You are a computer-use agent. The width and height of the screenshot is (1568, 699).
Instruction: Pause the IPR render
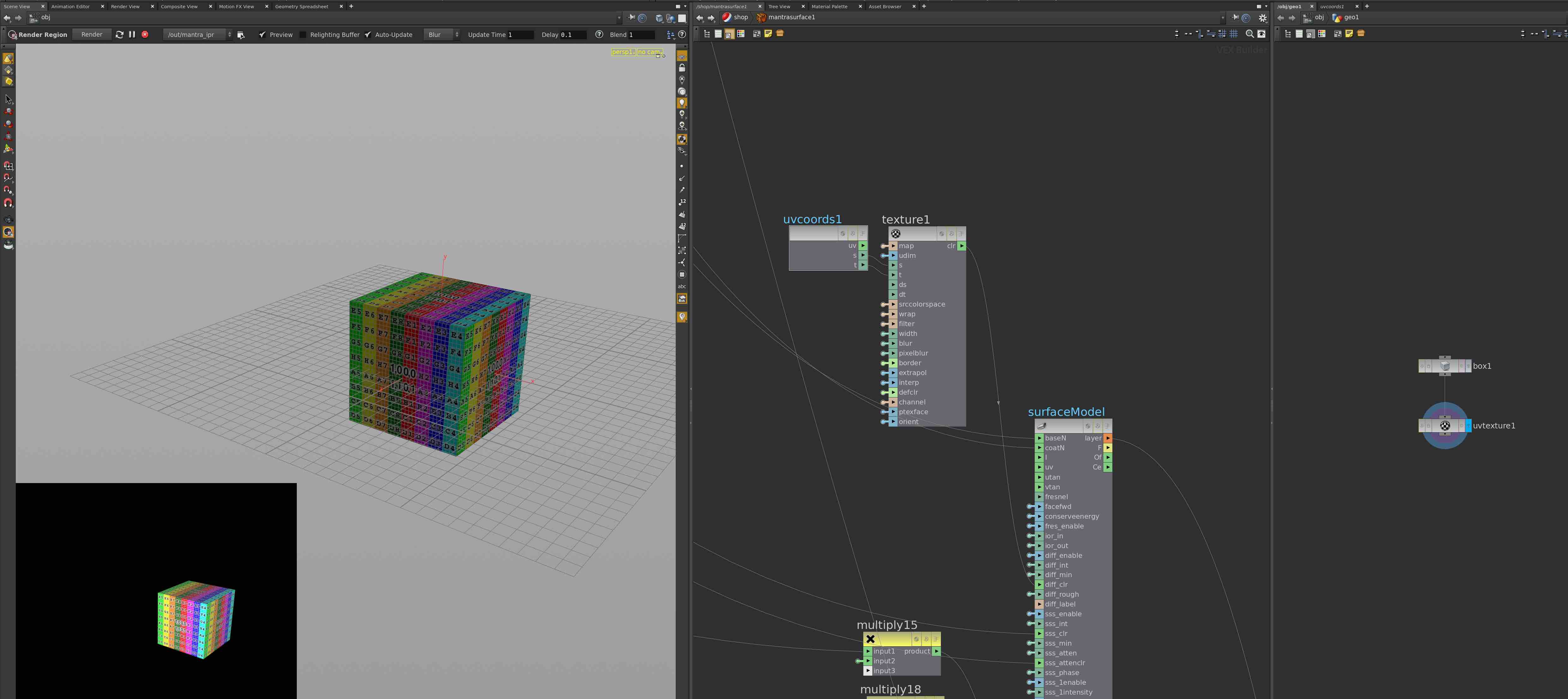coord(132,35)
